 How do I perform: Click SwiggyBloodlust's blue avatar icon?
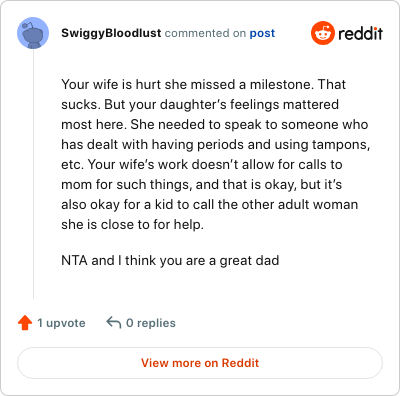point(33,33)
